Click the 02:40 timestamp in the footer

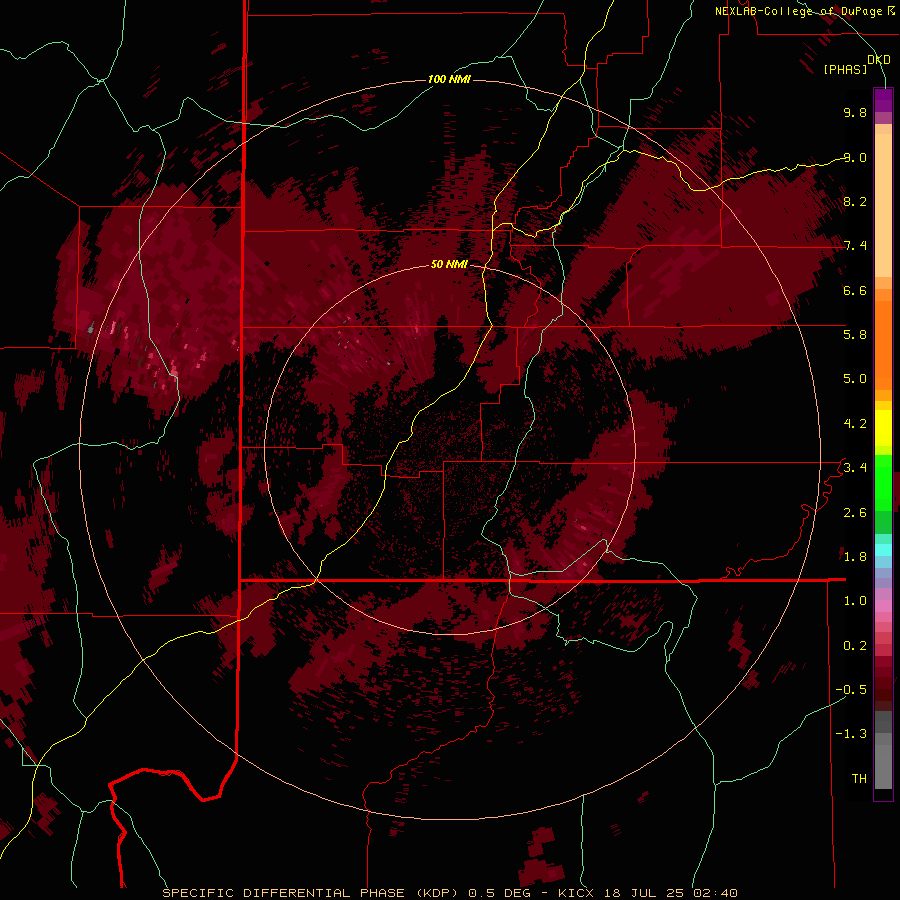(715, 893)
